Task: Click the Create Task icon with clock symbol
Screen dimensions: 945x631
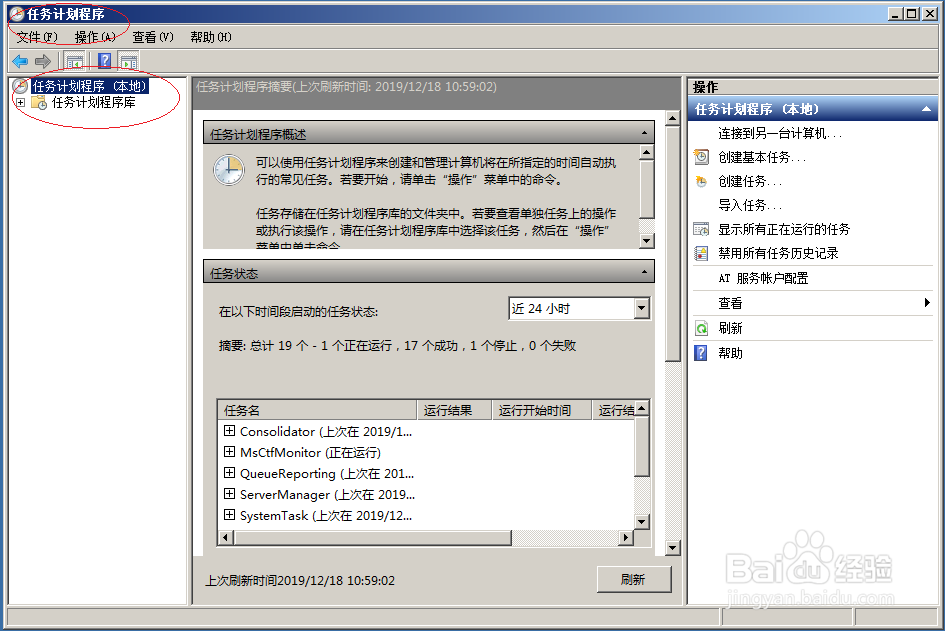Action: pyautogui.click(x=703, y=181)
